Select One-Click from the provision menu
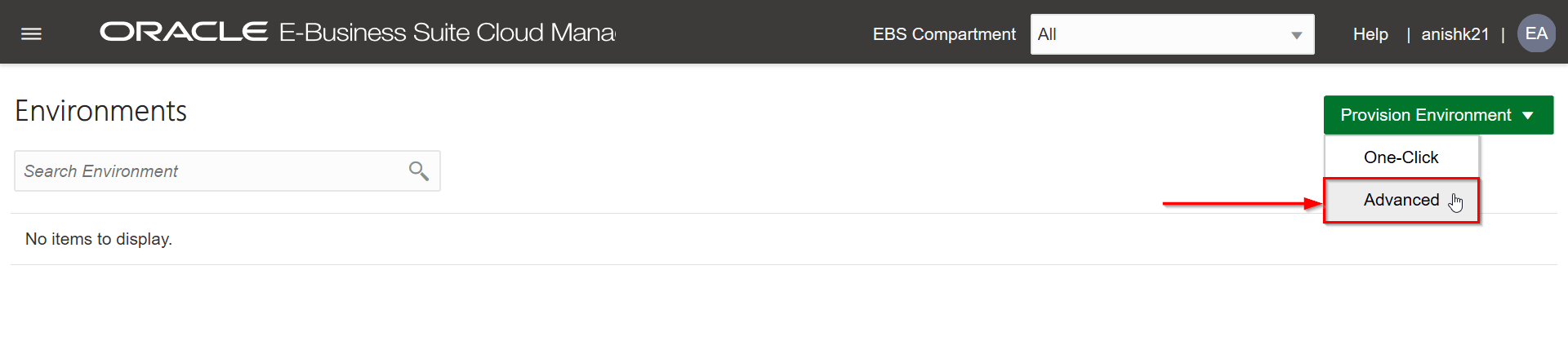Viewport: 1568px width, 363px height. click(1401, 157)
